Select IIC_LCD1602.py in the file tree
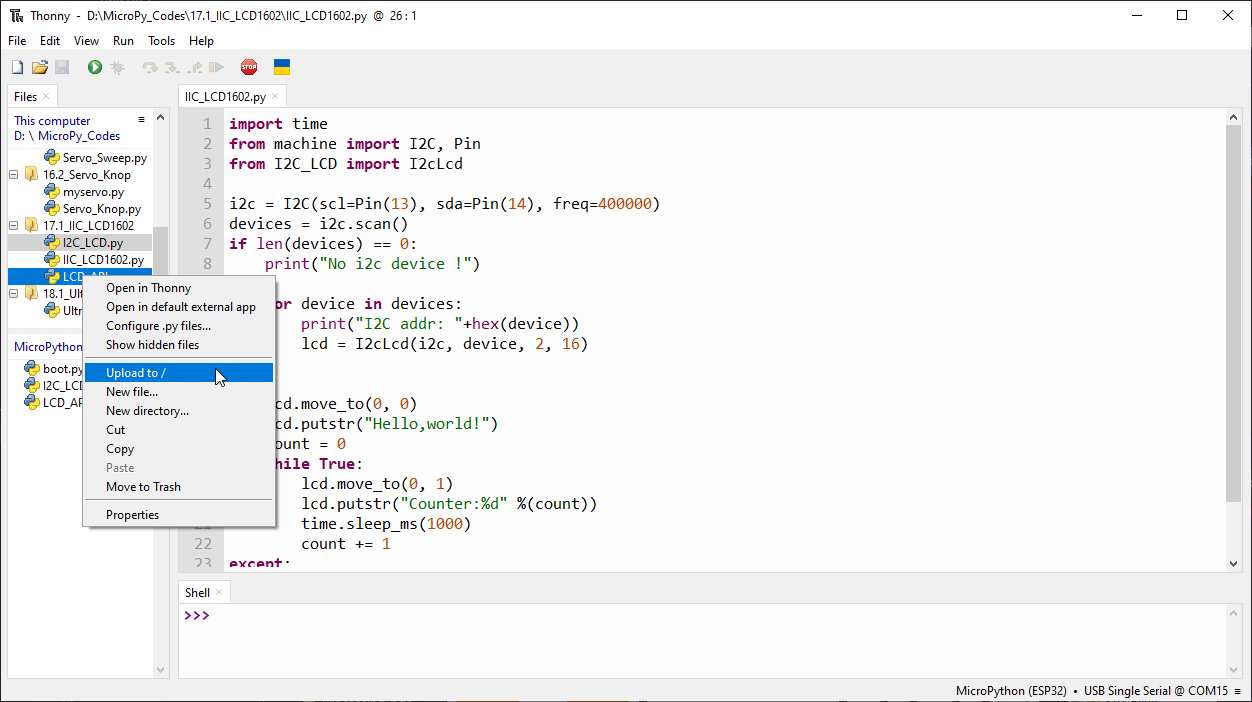The image size is (1252, 702). coord(103,260)
